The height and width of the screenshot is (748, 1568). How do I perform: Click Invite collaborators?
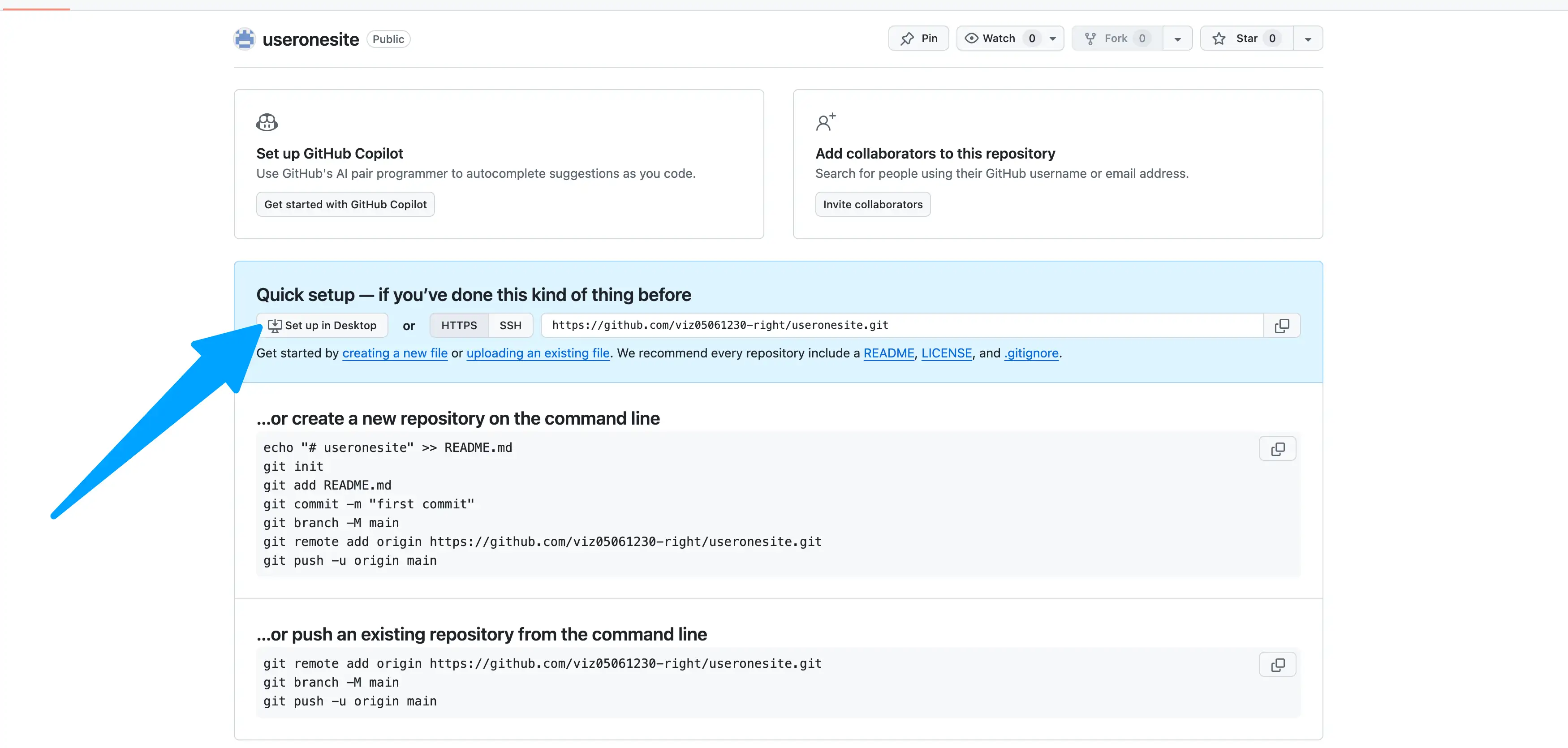coord(872,204)
